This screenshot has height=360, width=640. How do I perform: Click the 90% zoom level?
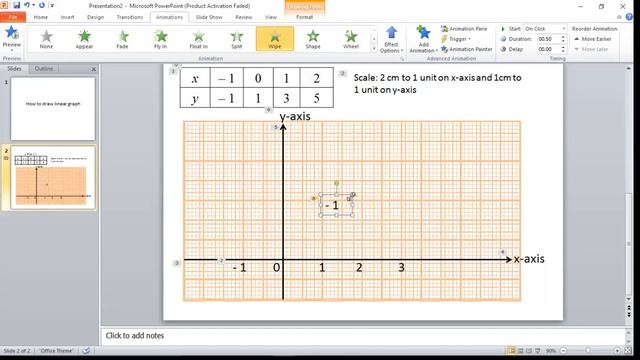[551, 351]
